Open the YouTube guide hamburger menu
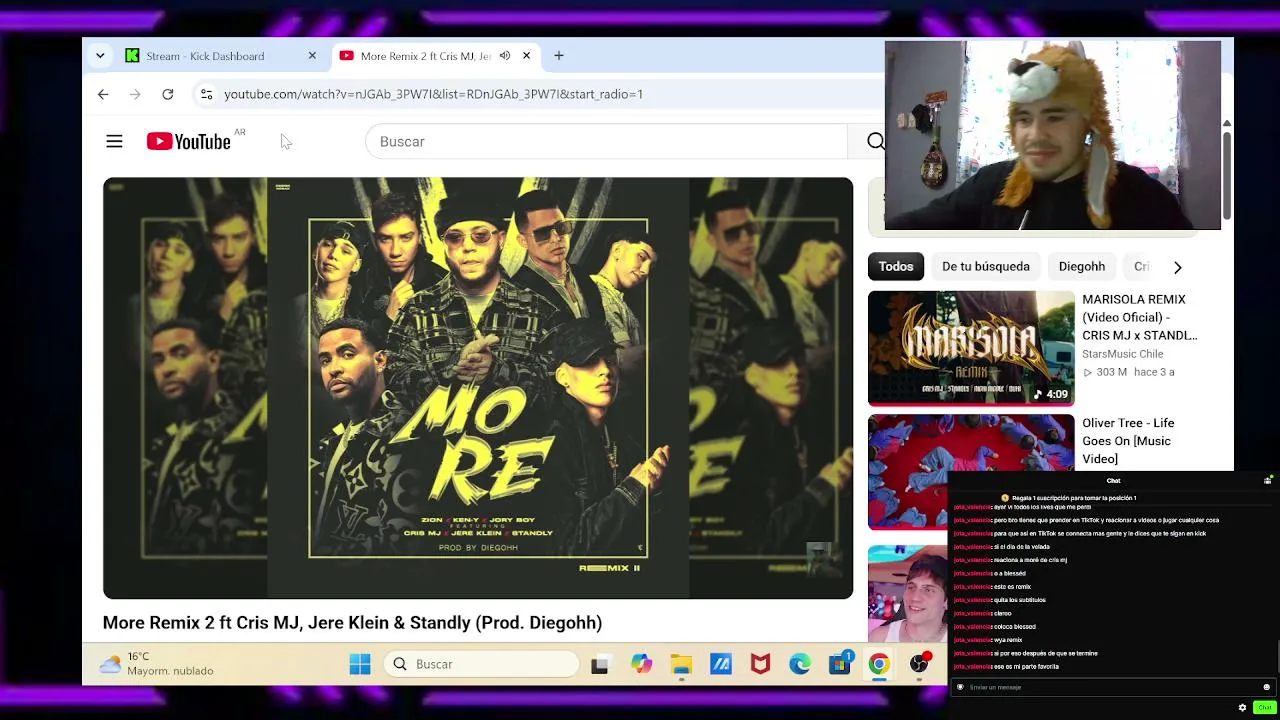This screenshot has width=1280, height=720. 114,142
